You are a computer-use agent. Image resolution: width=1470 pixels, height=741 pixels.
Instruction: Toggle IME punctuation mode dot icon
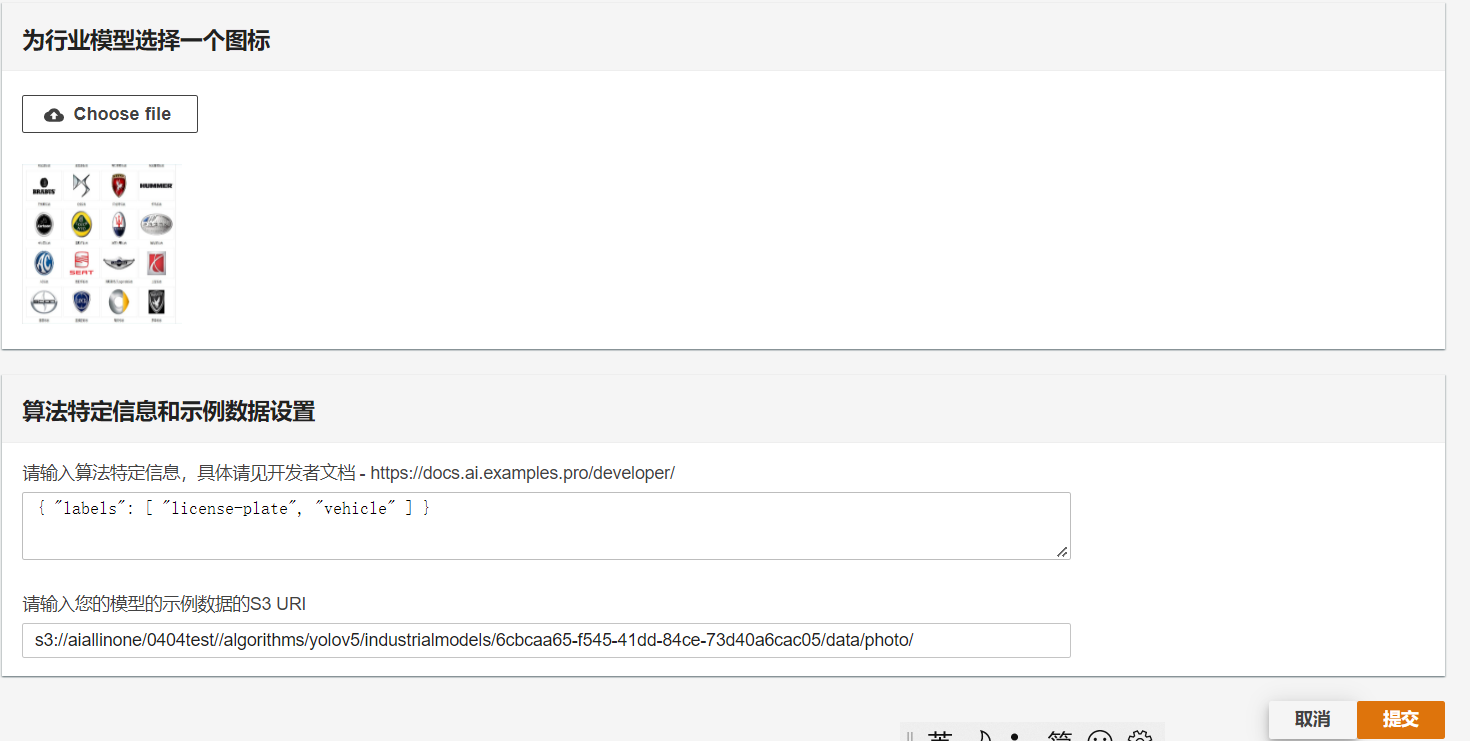coord(1015,736)
